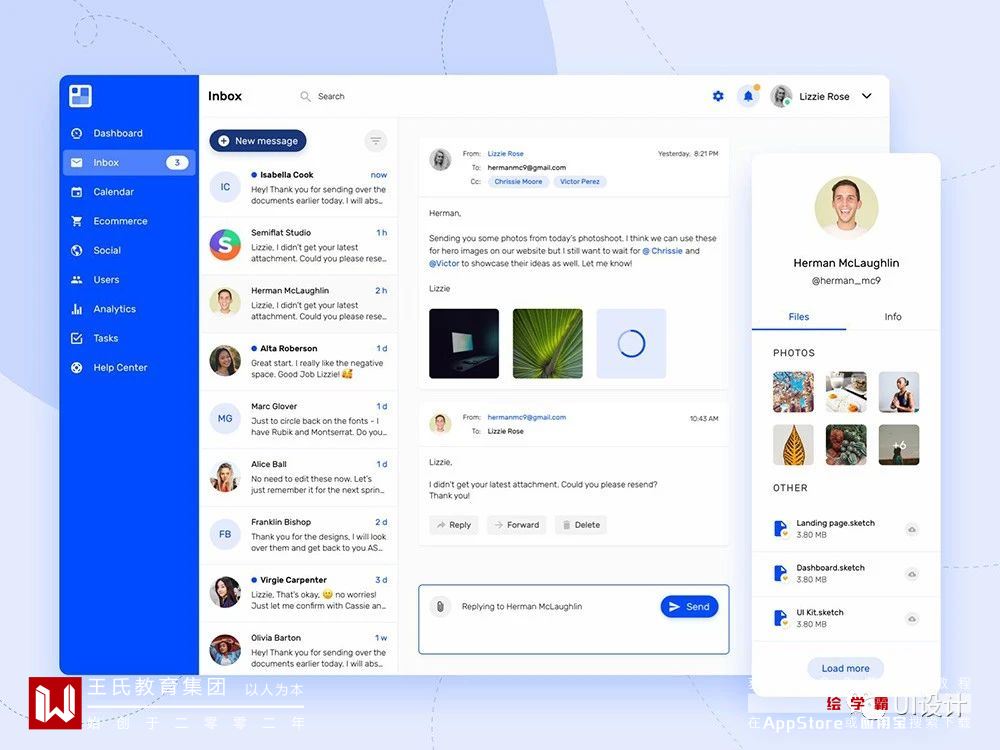Click the Forward button

[517, 525]
